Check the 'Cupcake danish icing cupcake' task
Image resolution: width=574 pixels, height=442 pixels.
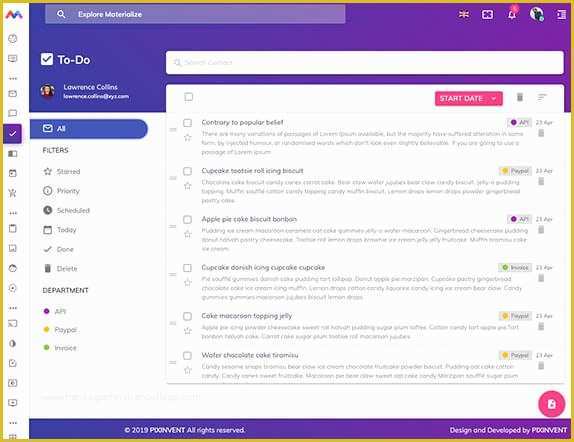pyautogui.click(x=187, y=268)
